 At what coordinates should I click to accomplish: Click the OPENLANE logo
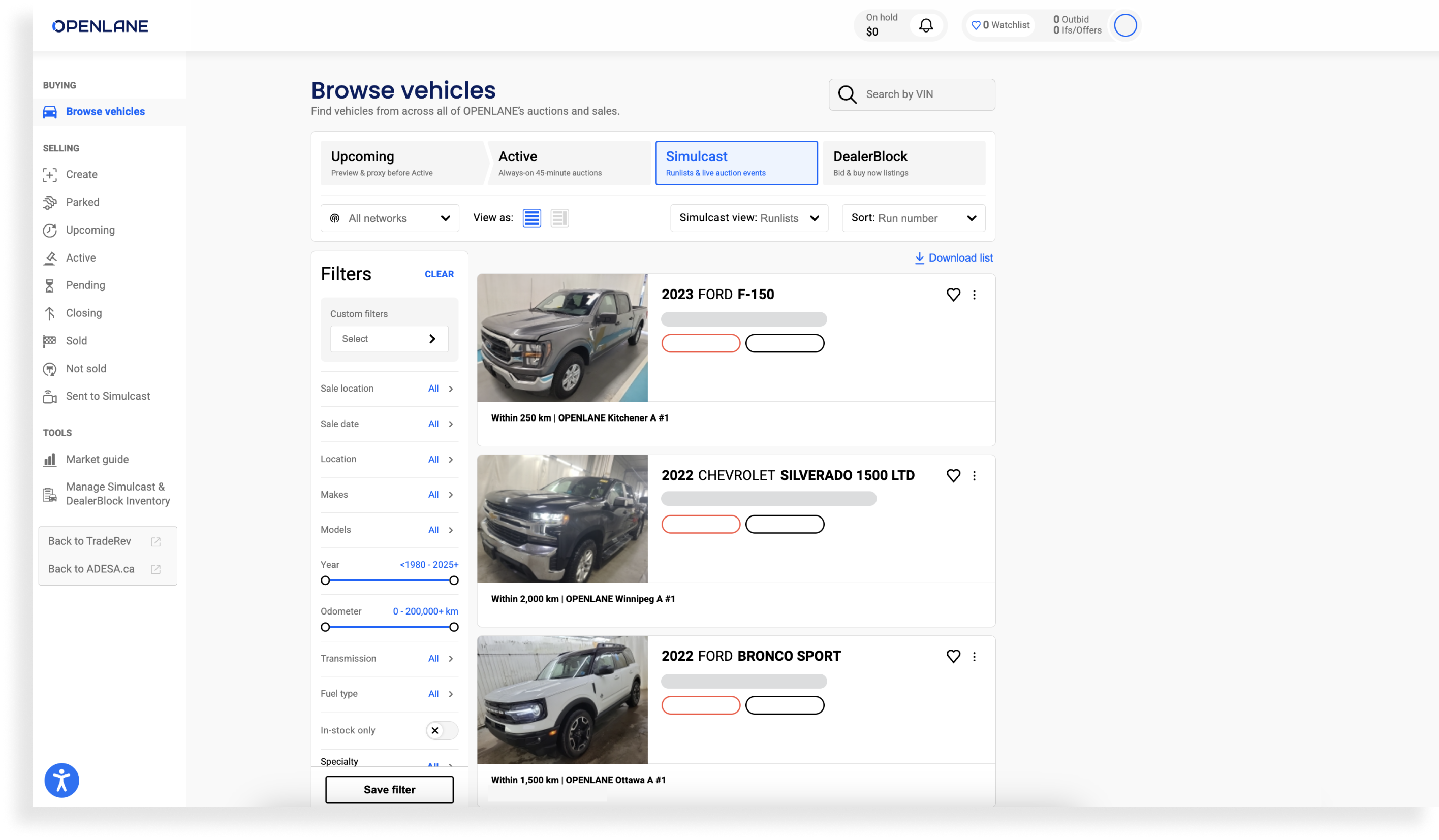pos(100,26)
